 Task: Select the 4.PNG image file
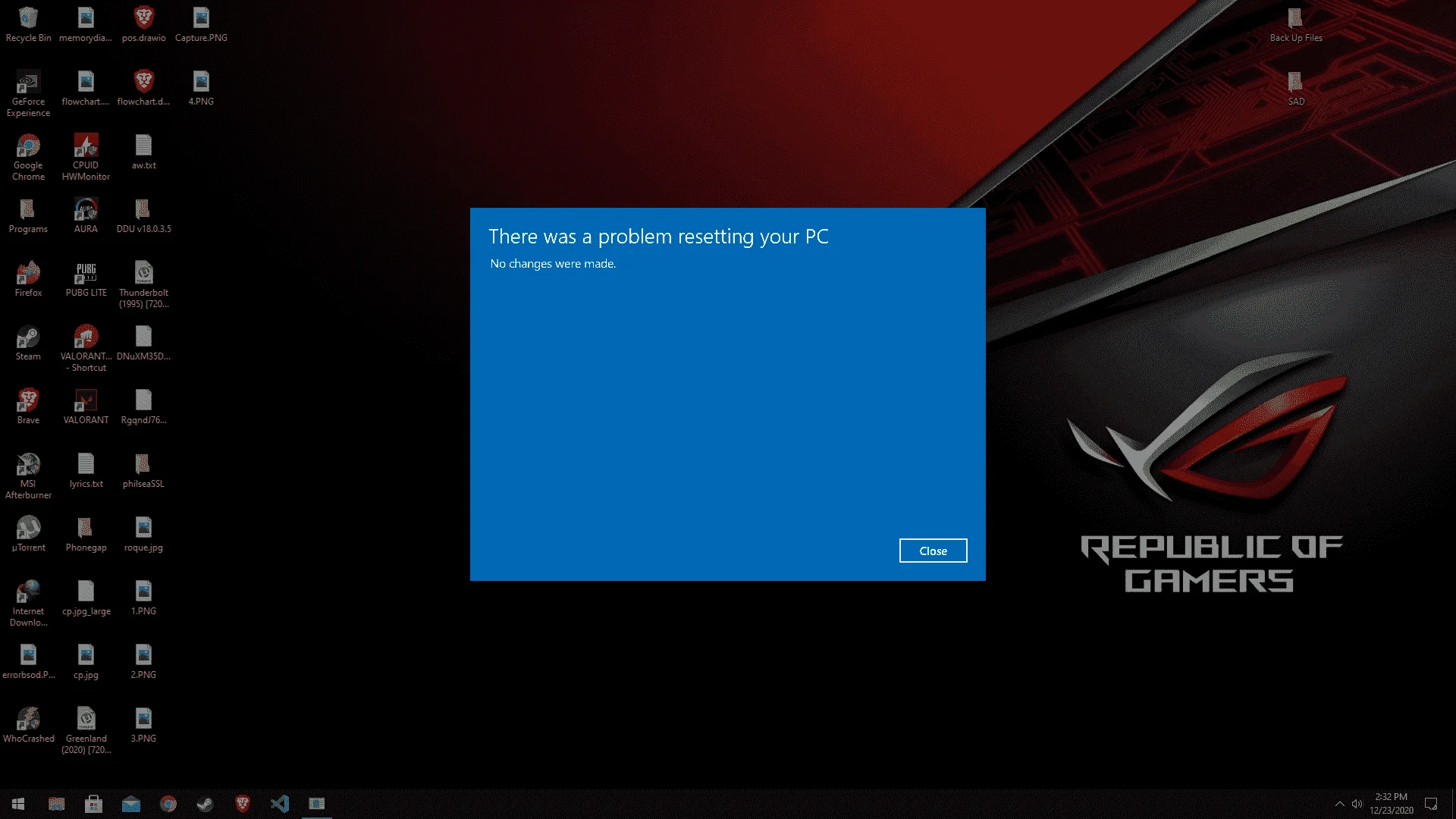(x=201, y=89)
